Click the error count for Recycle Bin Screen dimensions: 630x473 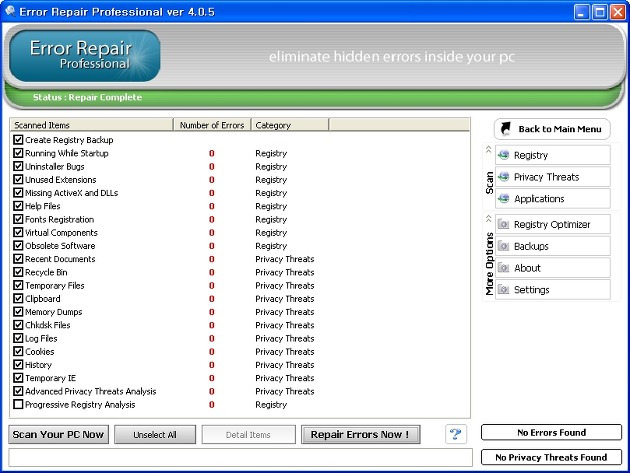click(212, 272)
